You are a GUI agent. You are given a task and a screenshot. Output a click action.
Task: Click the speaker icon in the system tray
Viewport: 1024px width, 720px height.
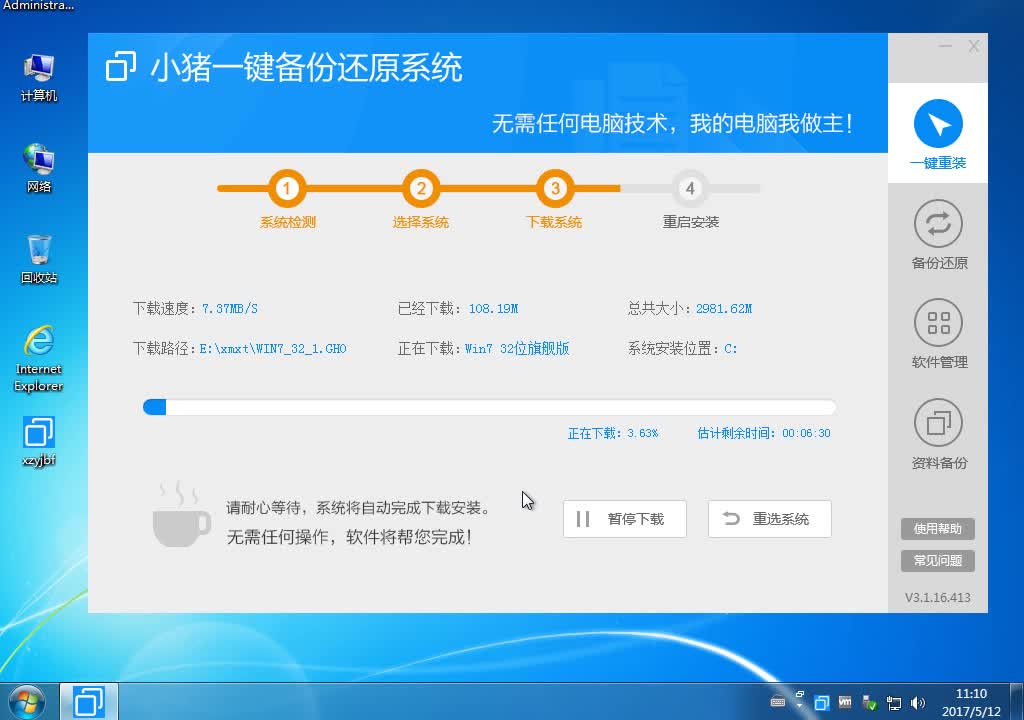pos(917,702)
